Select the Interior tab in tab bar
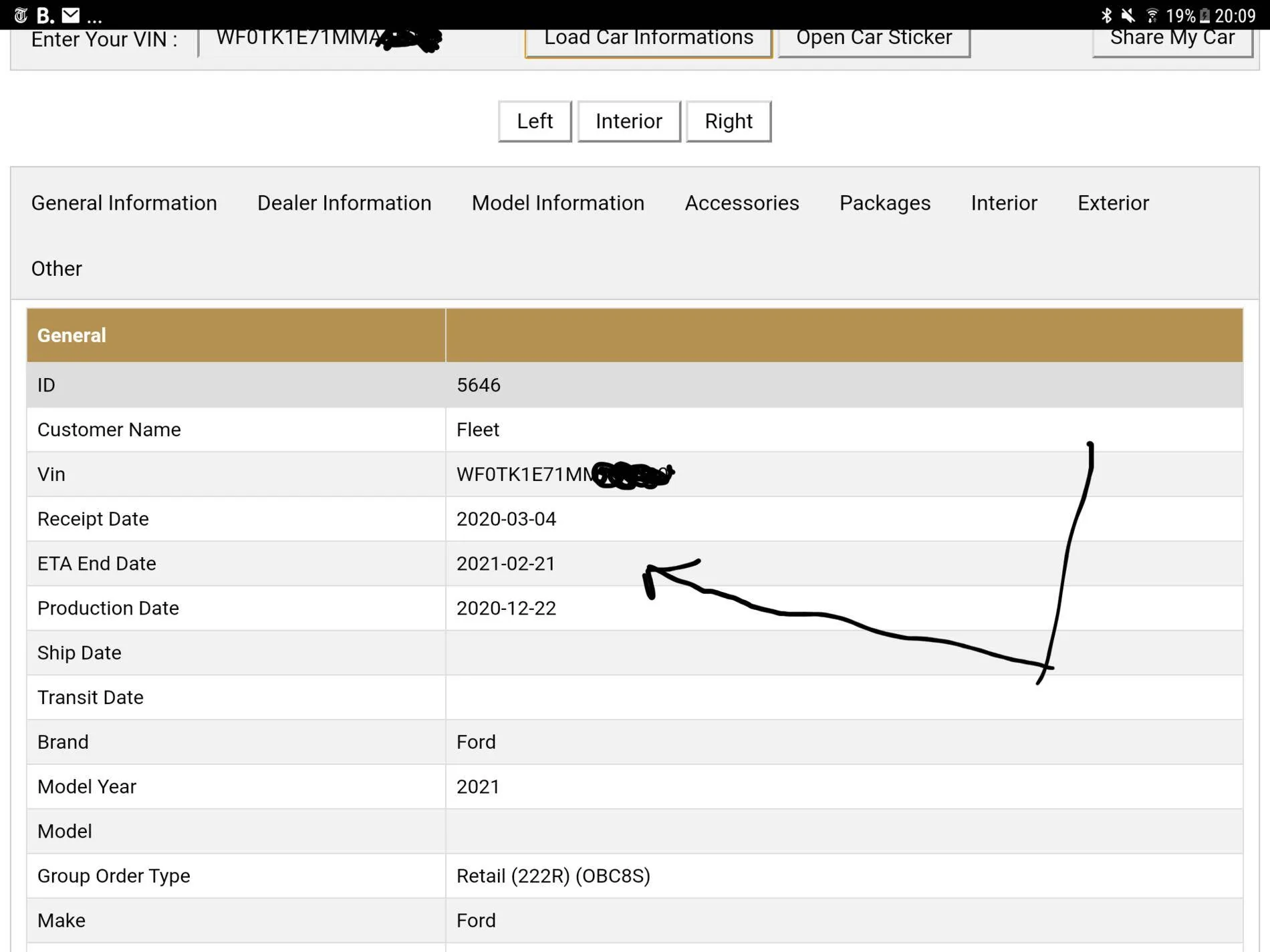Screen dimensions: 1270x952 (x=1004, y=202)
